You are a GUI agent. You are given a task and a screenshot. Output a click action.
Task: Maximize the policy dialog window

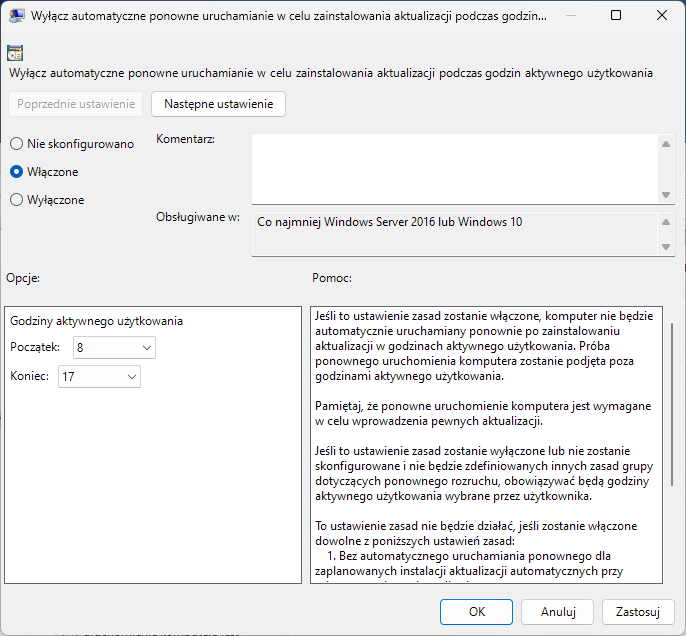pos(616,15)
